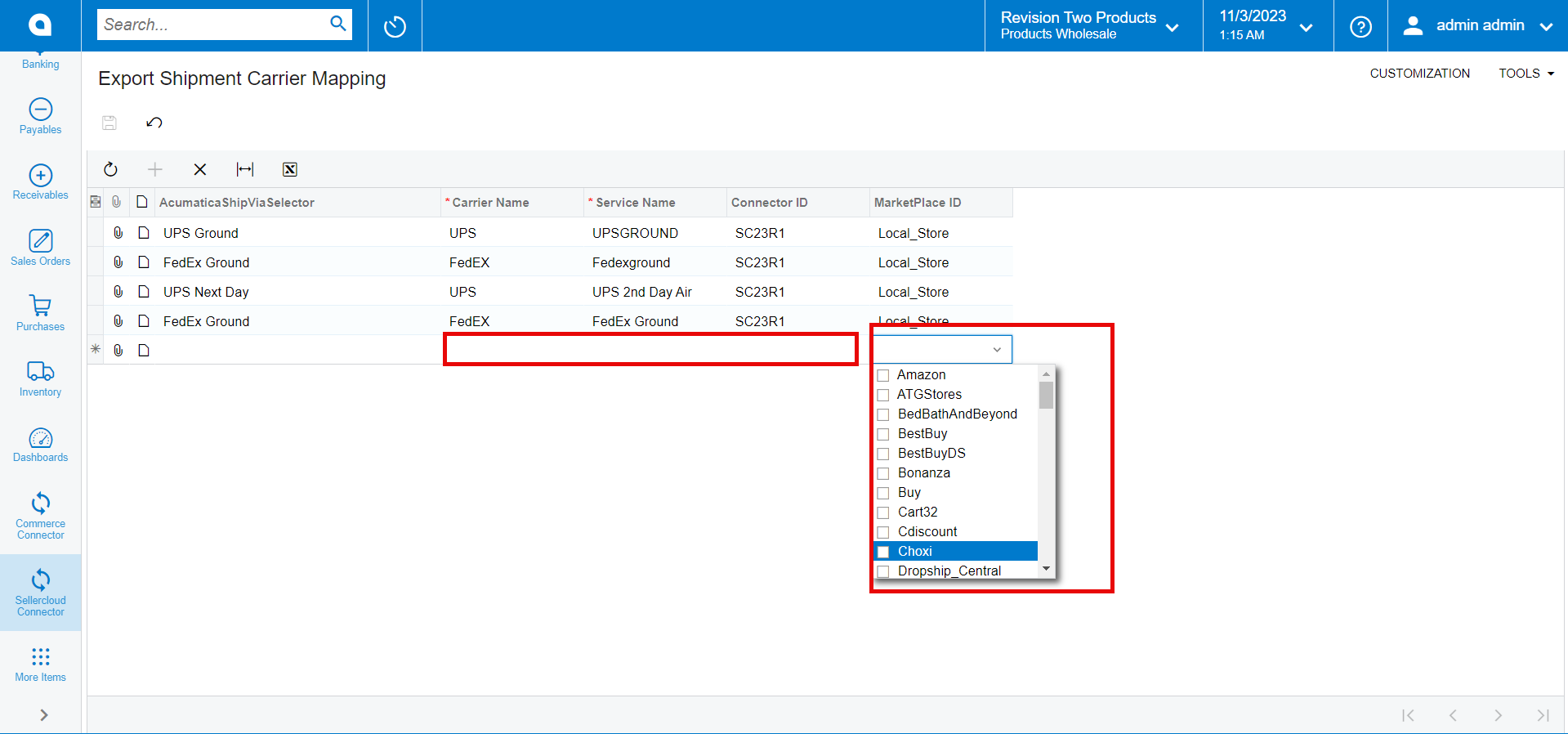Screen dimensions: 1568x734
Task: Sort by the Carrier Name column header
Action: tap(512, 203)
